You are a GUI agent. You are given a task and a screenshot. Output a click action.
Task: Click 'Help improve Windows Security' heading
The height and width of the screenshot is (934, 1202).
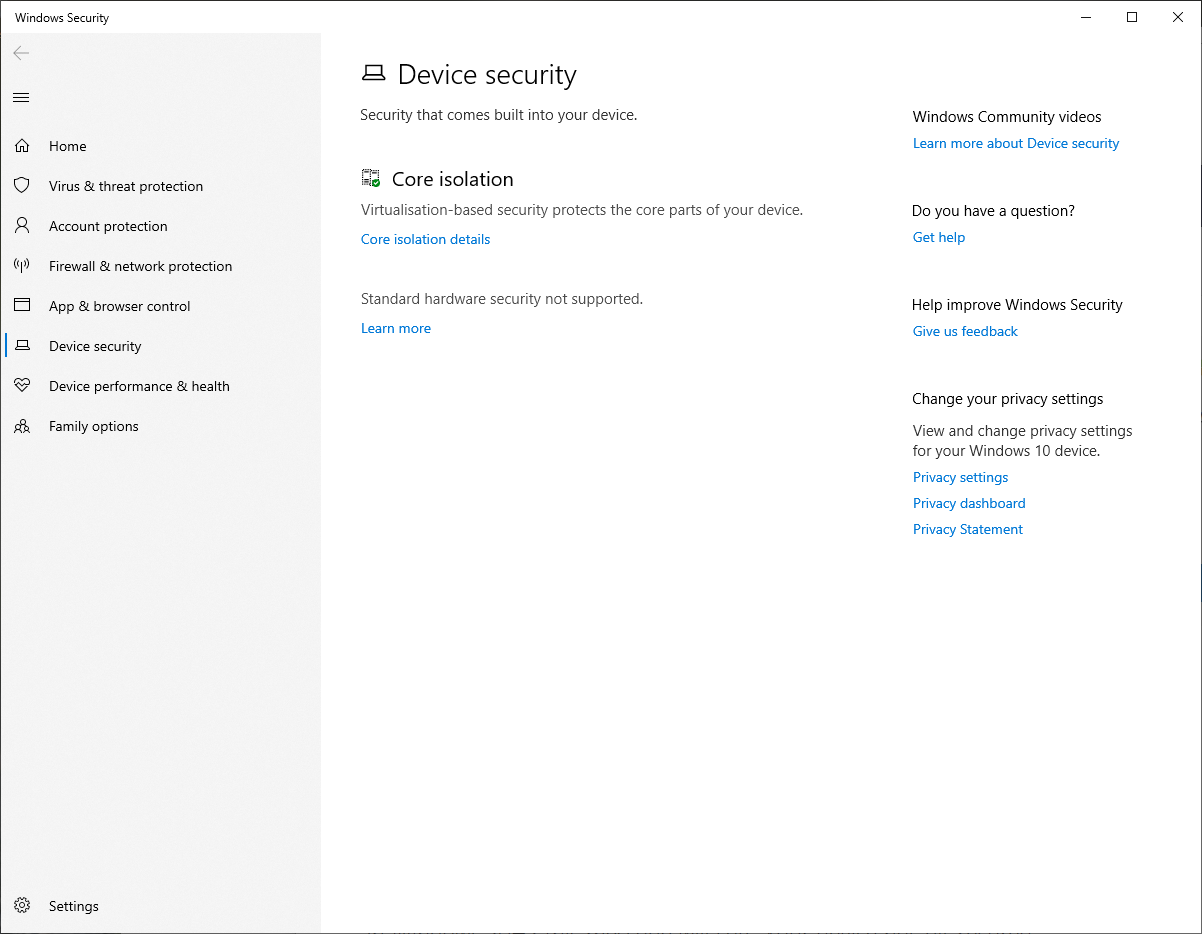(1017, 305)
